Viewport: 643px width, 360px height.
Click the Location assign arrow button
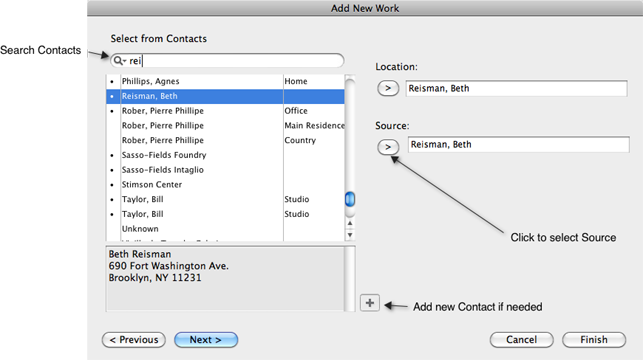tap(388, 88)
